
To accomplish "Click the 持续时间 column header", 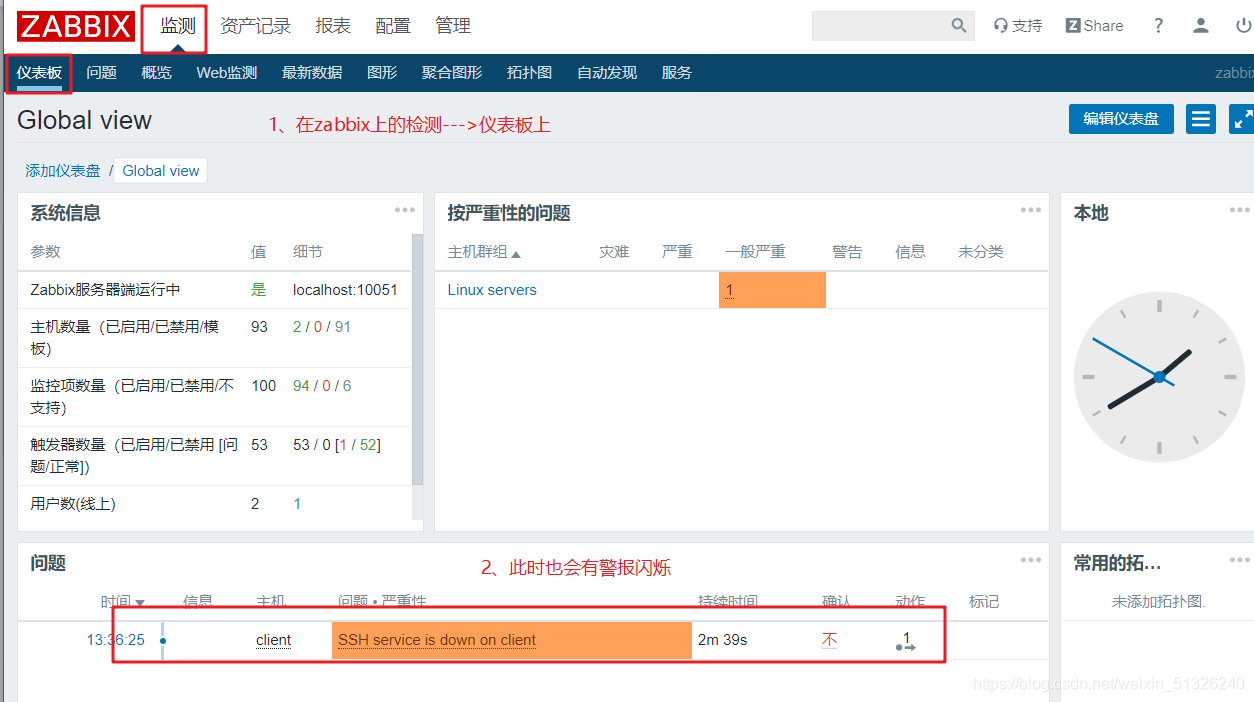I will click(x=727, y=602).
